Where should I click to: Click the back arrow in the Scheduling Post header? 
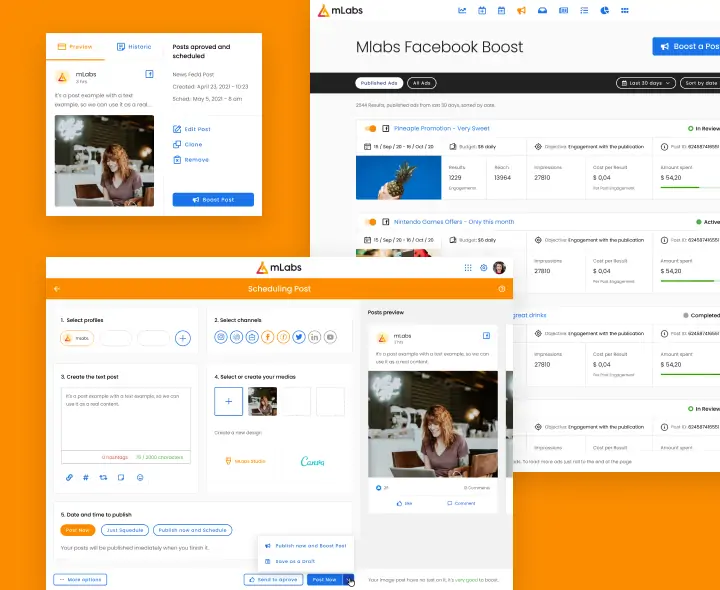[x=57, y=289]
